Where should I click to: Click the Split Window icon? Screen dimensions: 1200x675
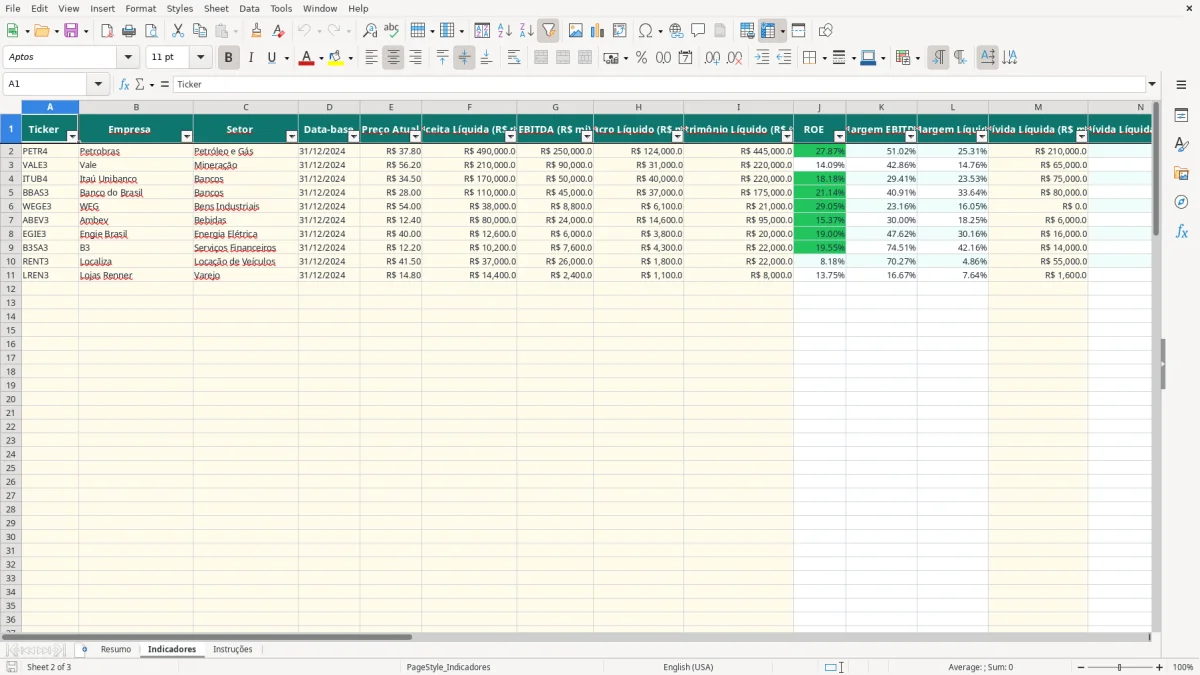[798, 31]
